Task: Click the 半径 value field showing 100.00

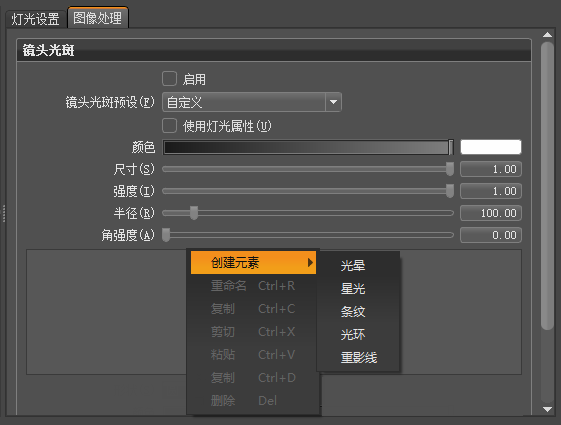Action: [491, 213]
